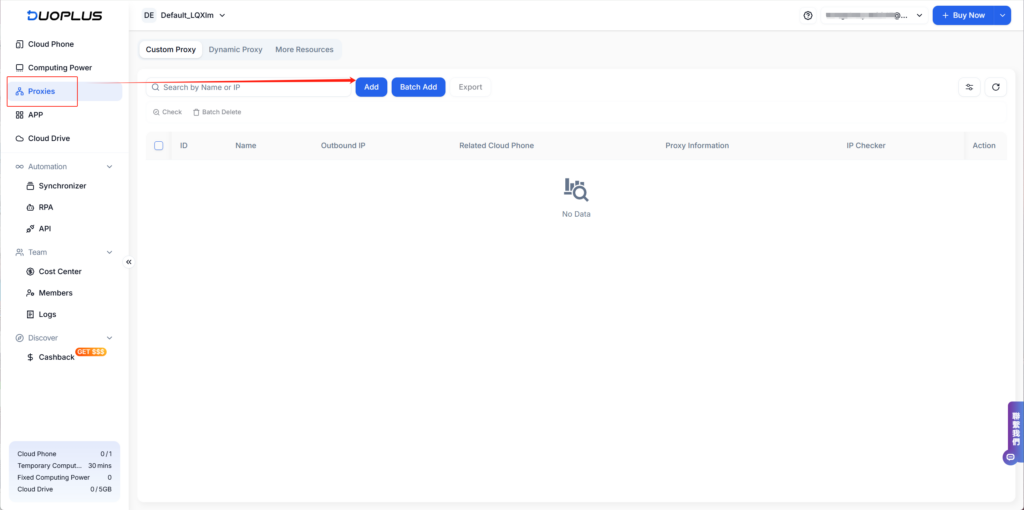Click the DuoPlus logo

pos(65,16)
